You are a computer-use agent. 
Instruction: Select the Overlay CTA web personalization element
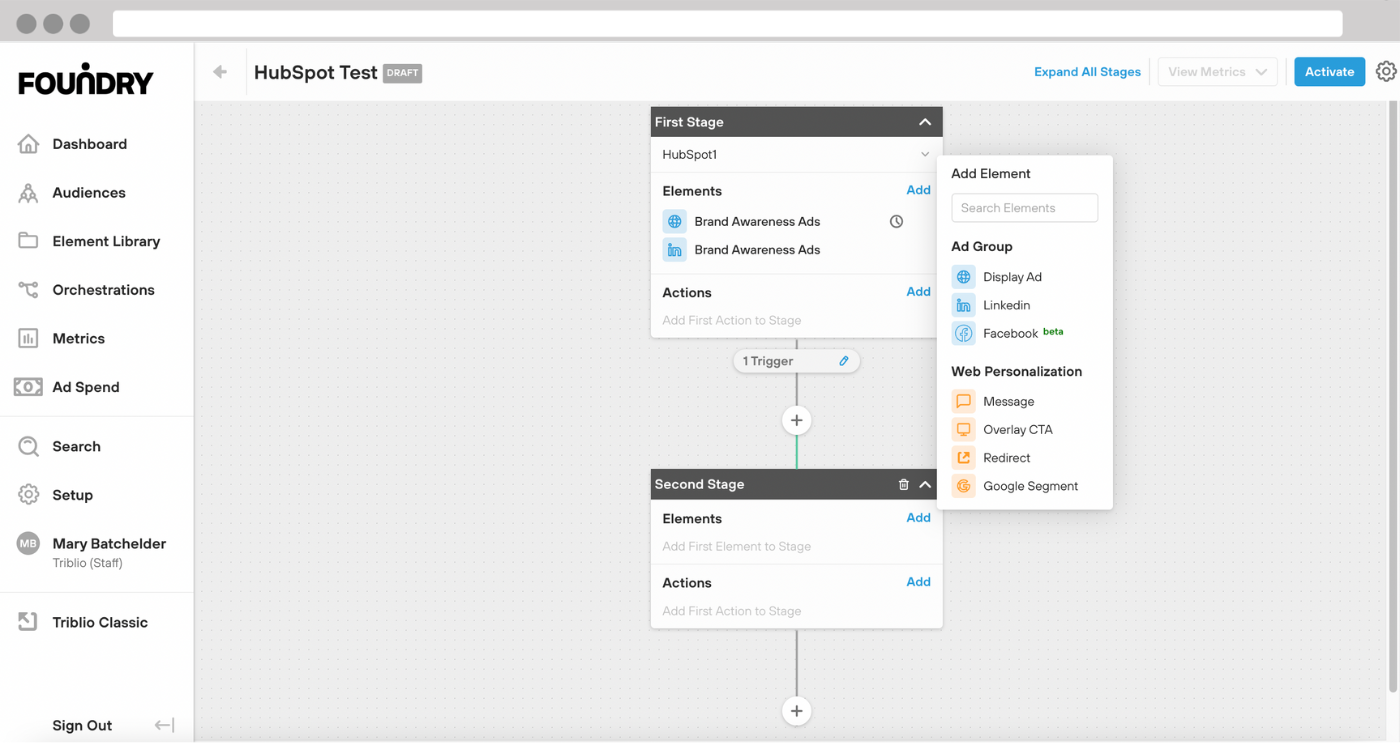tap(1017, 430)
